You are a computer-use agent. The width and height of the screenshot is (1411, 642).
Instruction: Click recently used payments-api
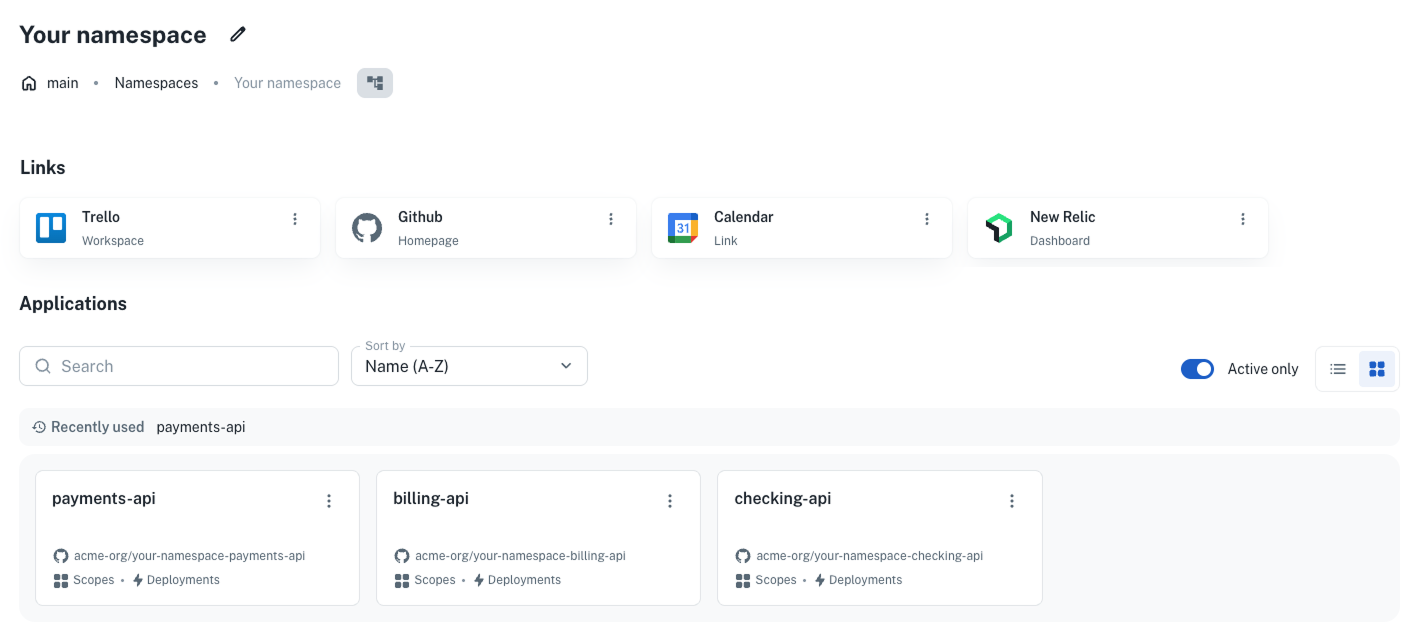200,427
